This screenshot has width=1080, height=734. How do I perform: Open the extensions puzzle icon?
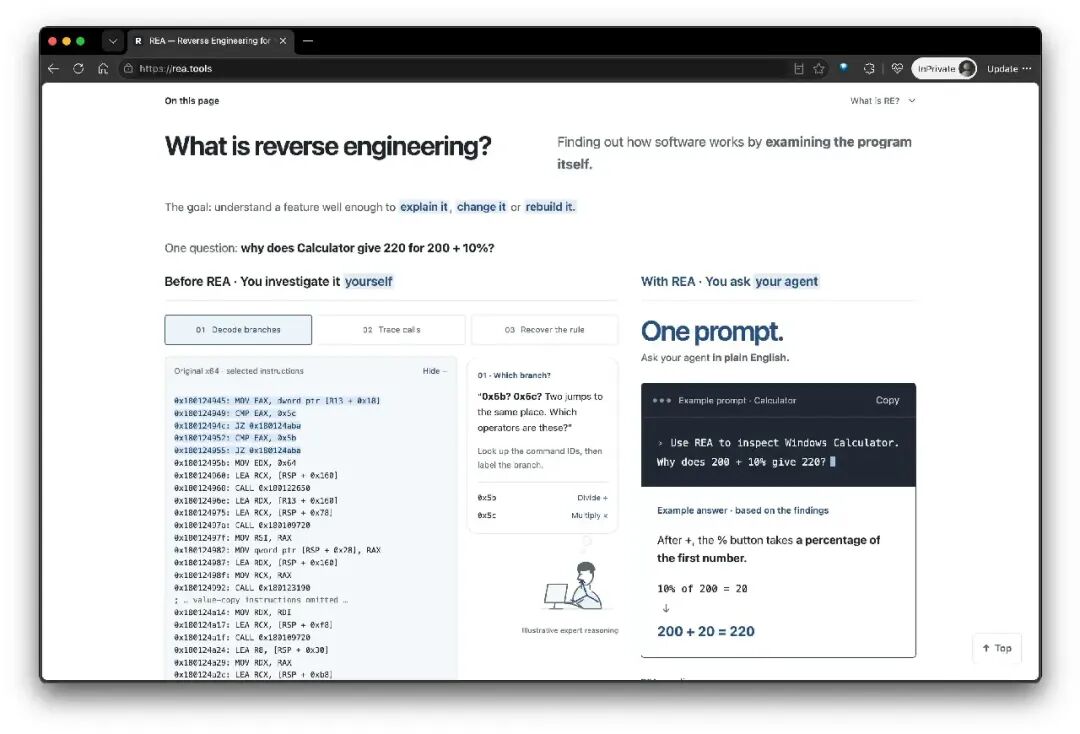click(x=869, y=68)
